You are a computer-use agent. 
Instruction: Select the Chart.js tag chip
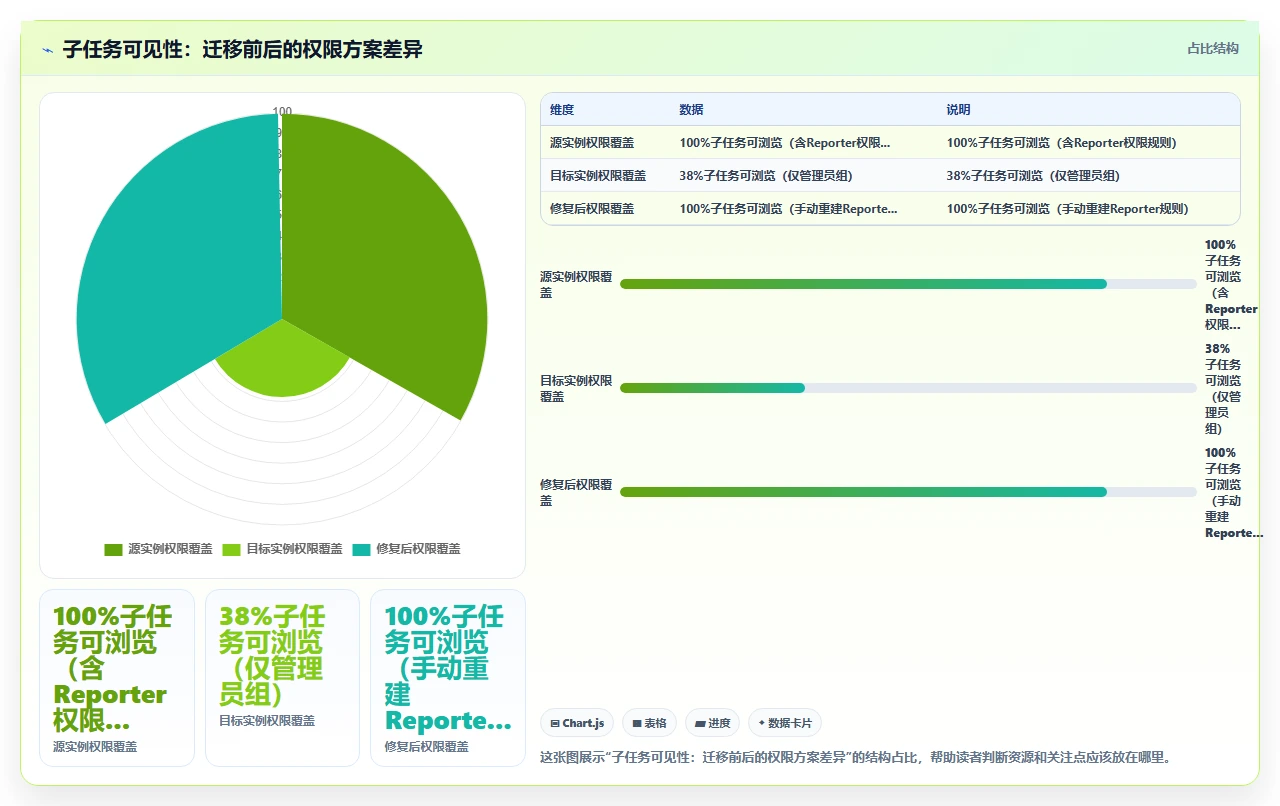pyautogui.click(x=578, y=723)
